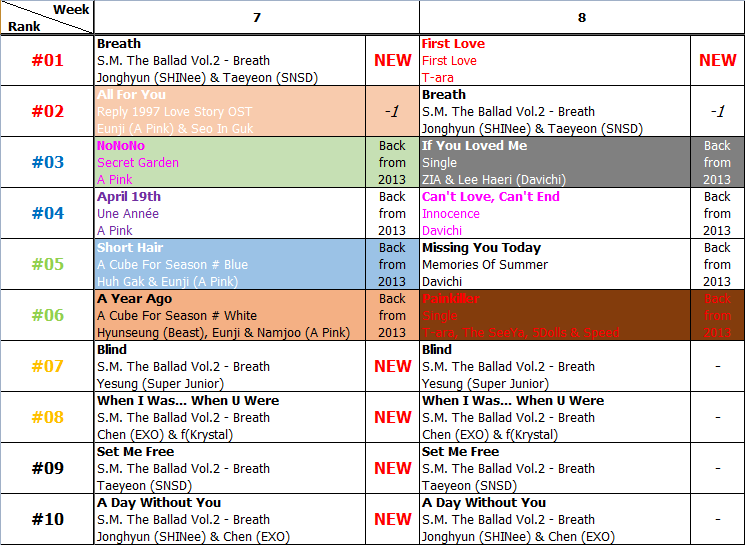Screen dimensions: 745x545
Task: Select week 7 'Blind' Yesung cell
Action: point(230,366)
